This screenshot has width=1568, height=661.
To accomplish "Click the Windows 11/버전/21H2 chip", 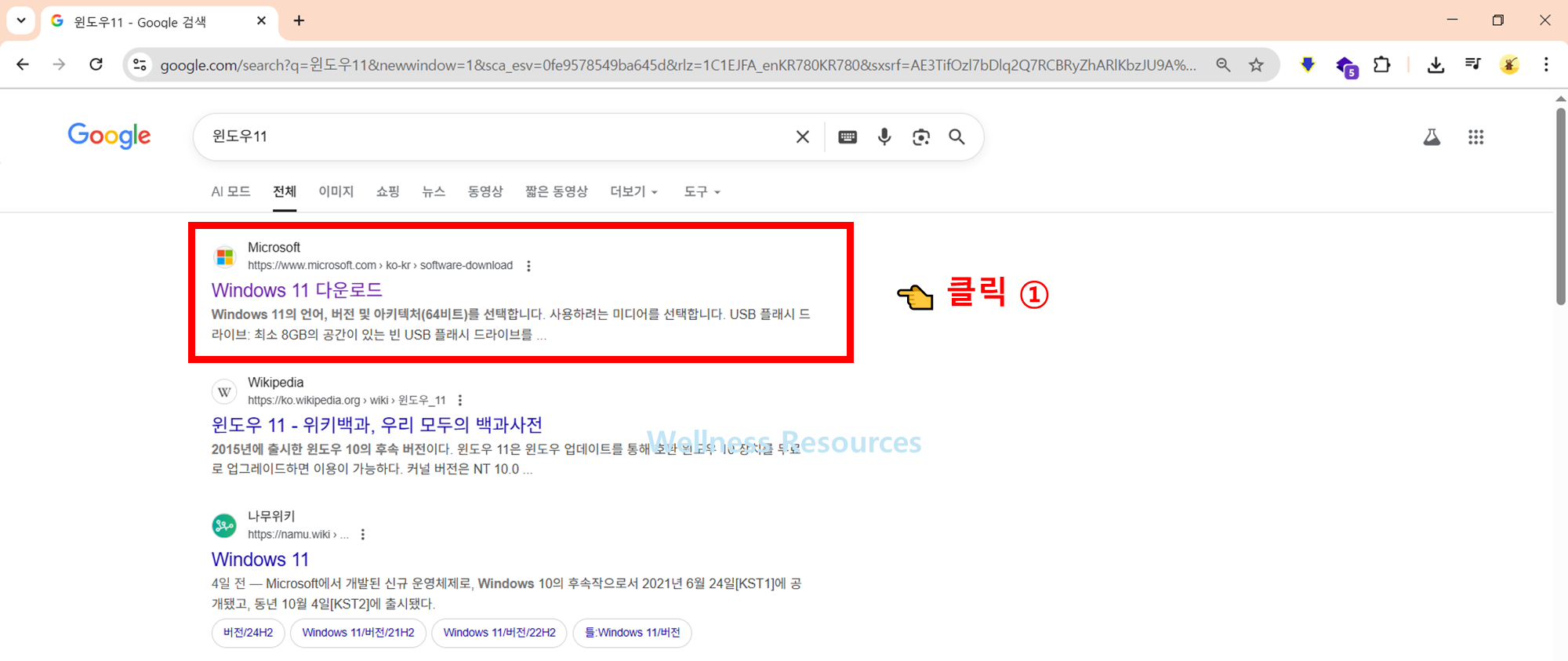I will coord(358,633).
